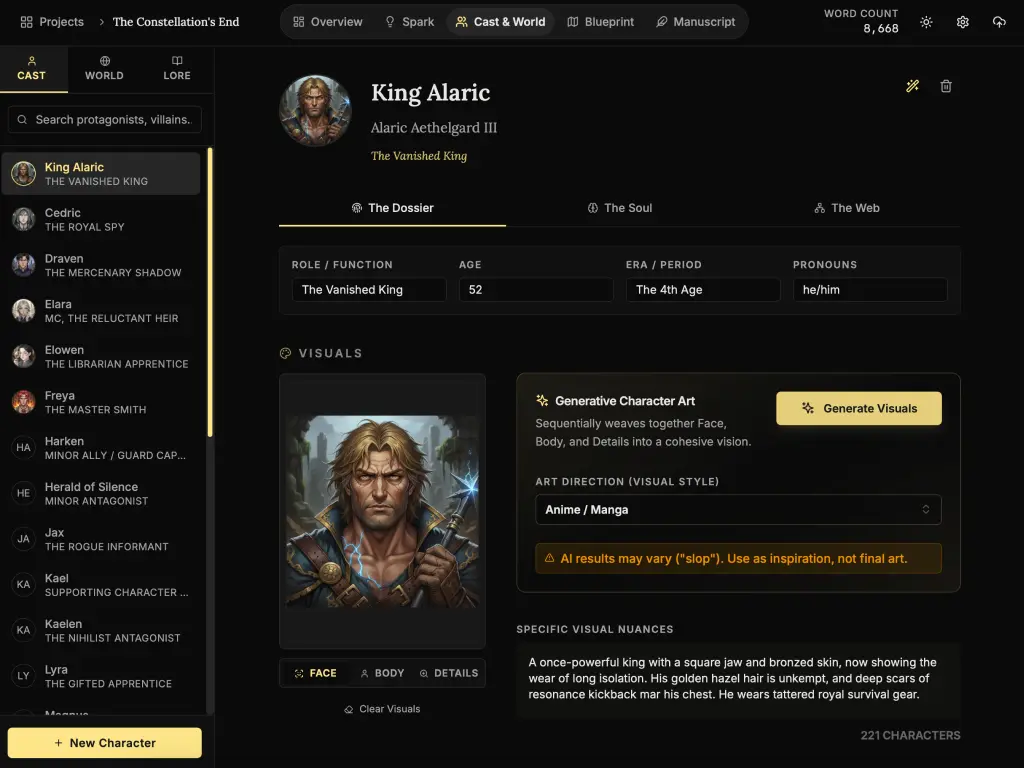Open the LORE panel with book icon

176,68
